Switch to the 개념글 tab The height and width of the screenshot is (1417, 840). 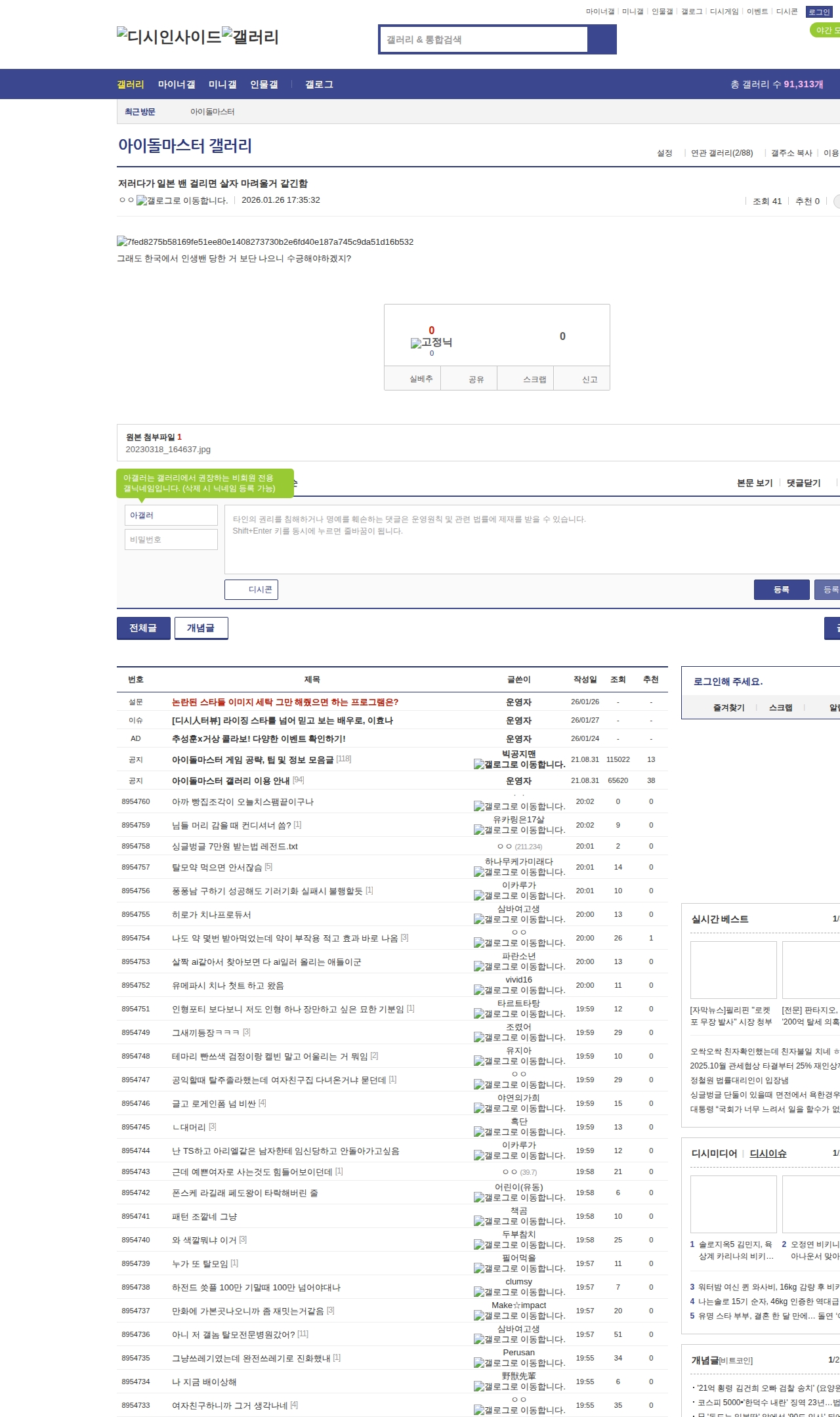[x=201, y=628]
